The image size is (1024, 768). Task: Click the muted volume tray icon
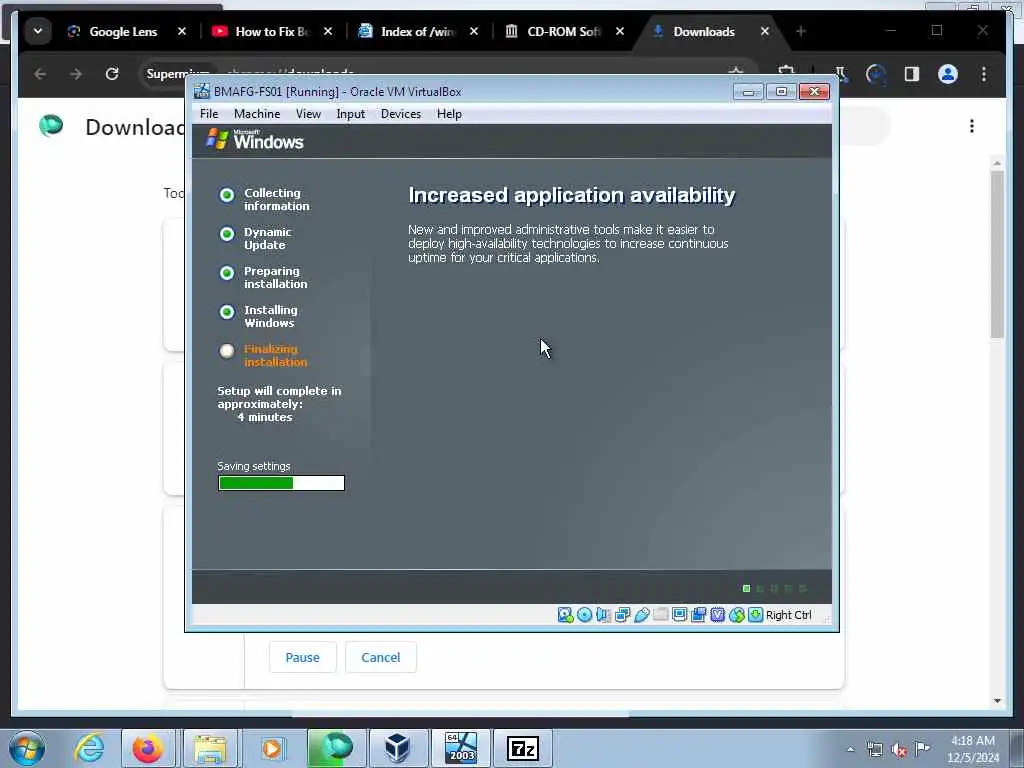pos(899,750)
